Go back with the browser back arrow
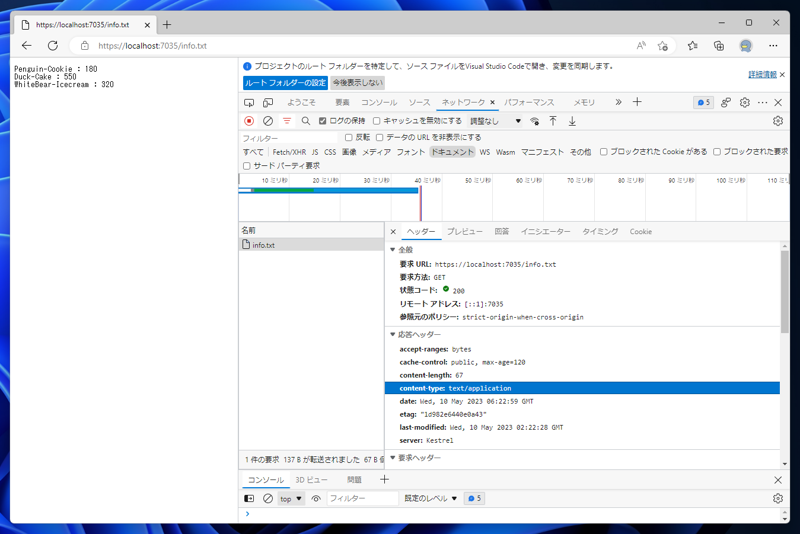This screenshot has height=534, width=800. pyautogui.click(x=27, y=45)
